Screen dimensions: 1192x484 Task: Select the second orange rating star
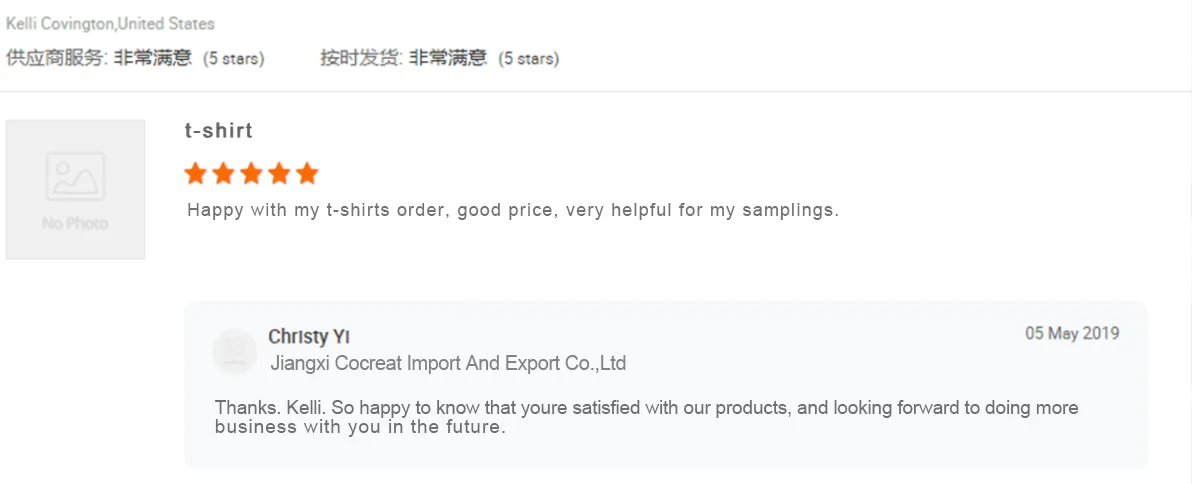point(224,174)
